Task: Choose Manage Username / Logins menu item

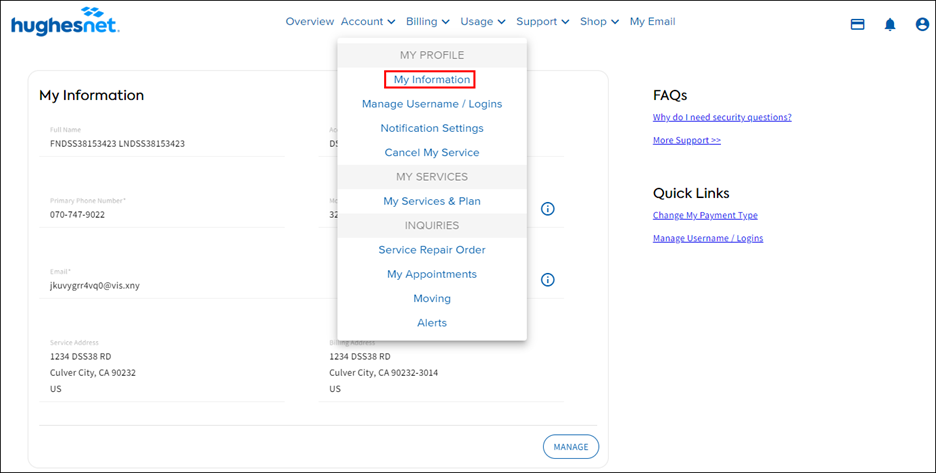Action: (x=432, y=104)
